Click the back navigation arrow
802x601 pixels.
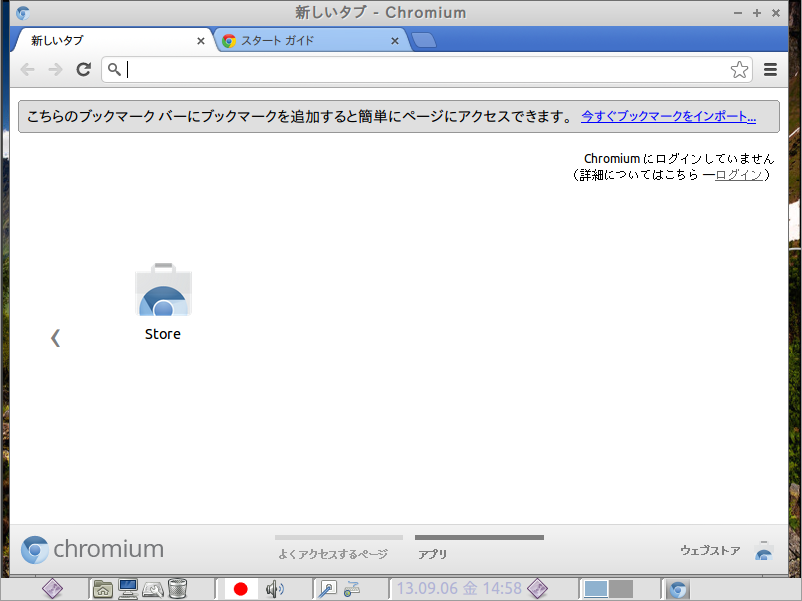coord(27,69)
